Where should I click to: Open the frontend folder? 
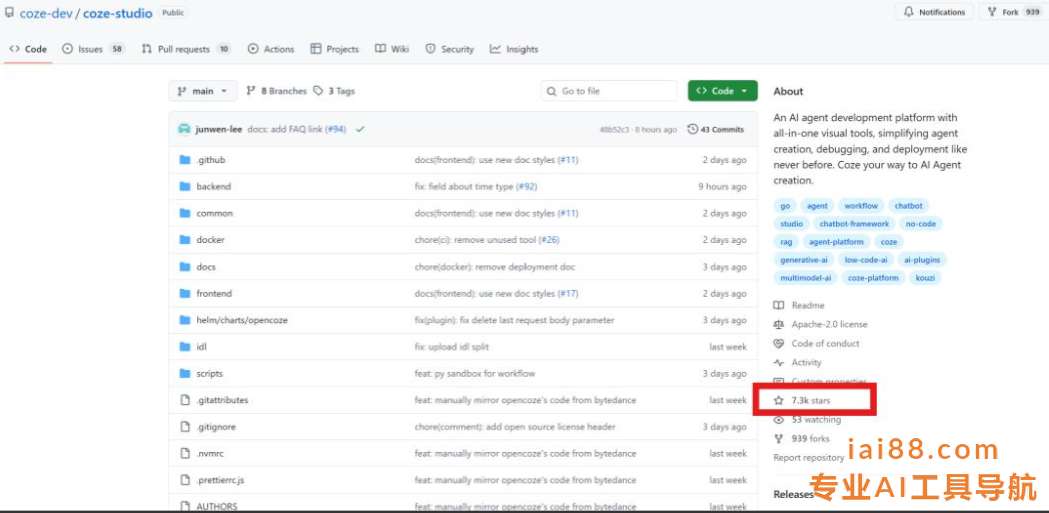click(213, 294)
